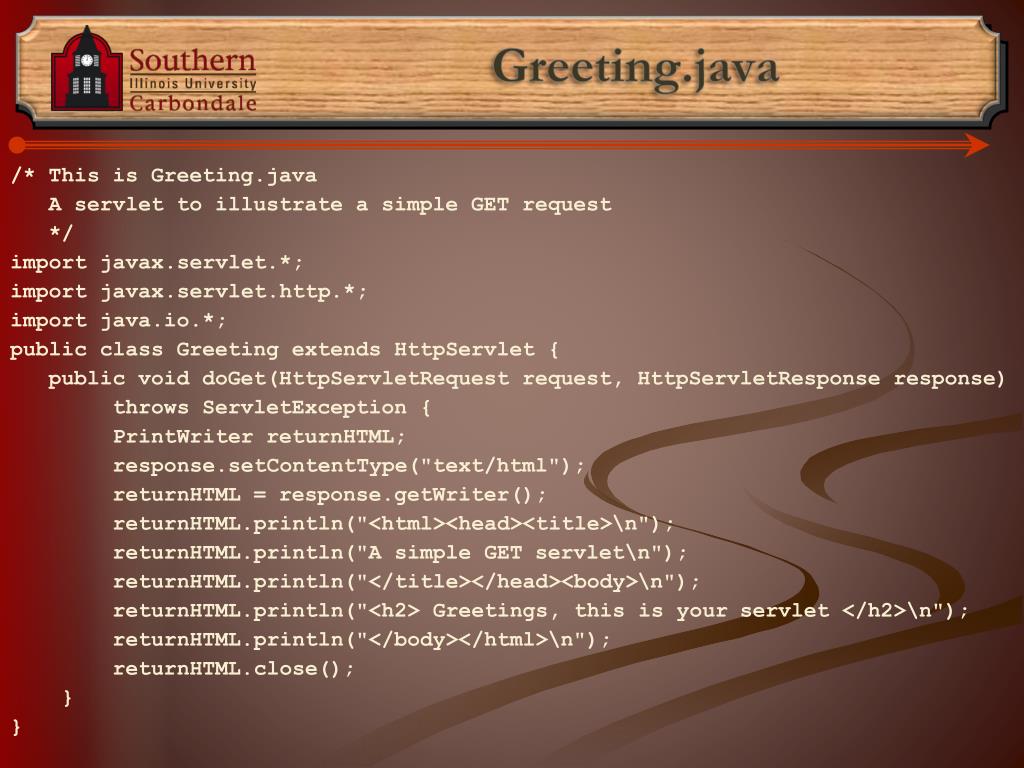The image size is (1024, 768).
Task: Click the line 'PrintWriter returnHTML;'
Action: point(259,436)
